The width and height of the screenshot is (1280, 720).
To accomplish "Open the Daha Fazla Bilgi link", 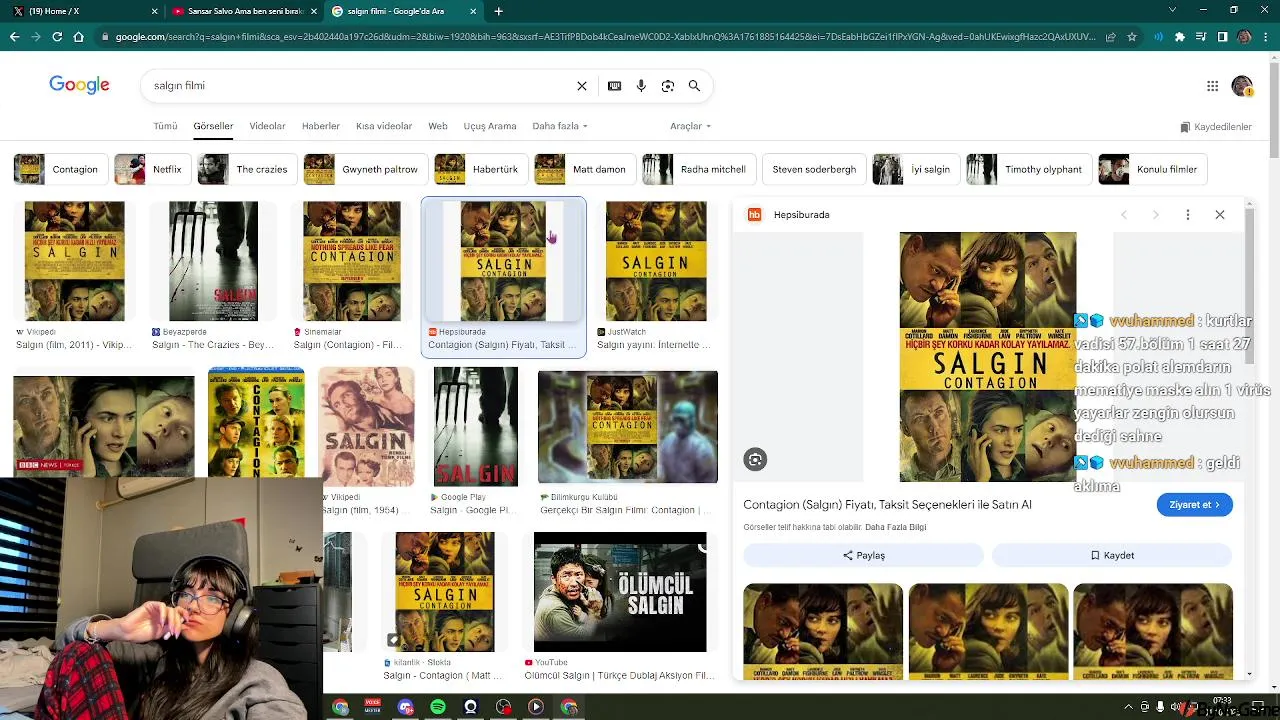I will coord(895,527).
